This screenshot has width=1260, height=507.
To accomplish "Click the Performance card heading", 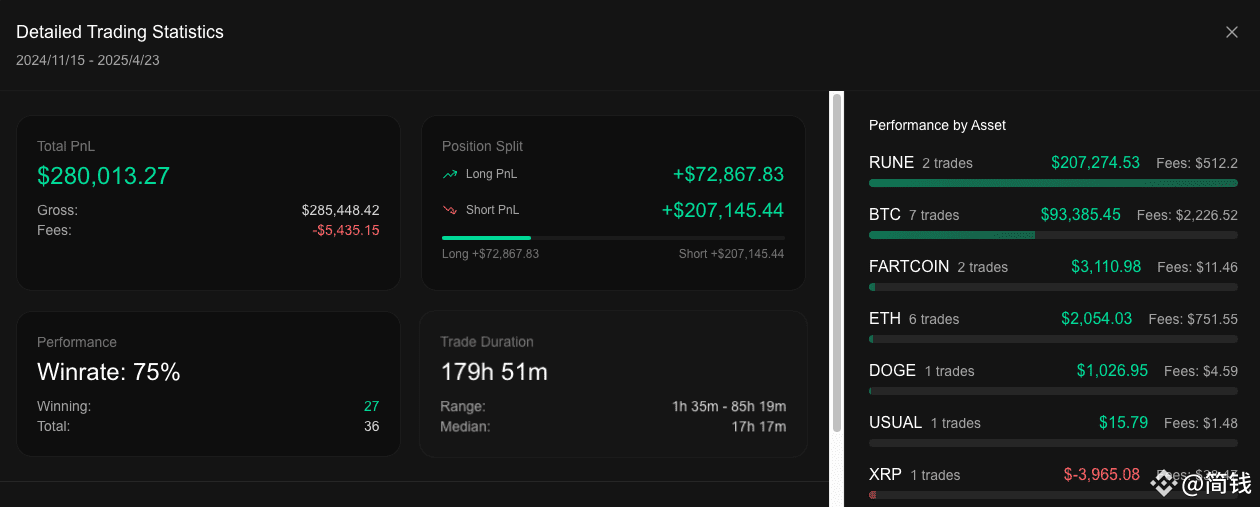I will point(77,342).
